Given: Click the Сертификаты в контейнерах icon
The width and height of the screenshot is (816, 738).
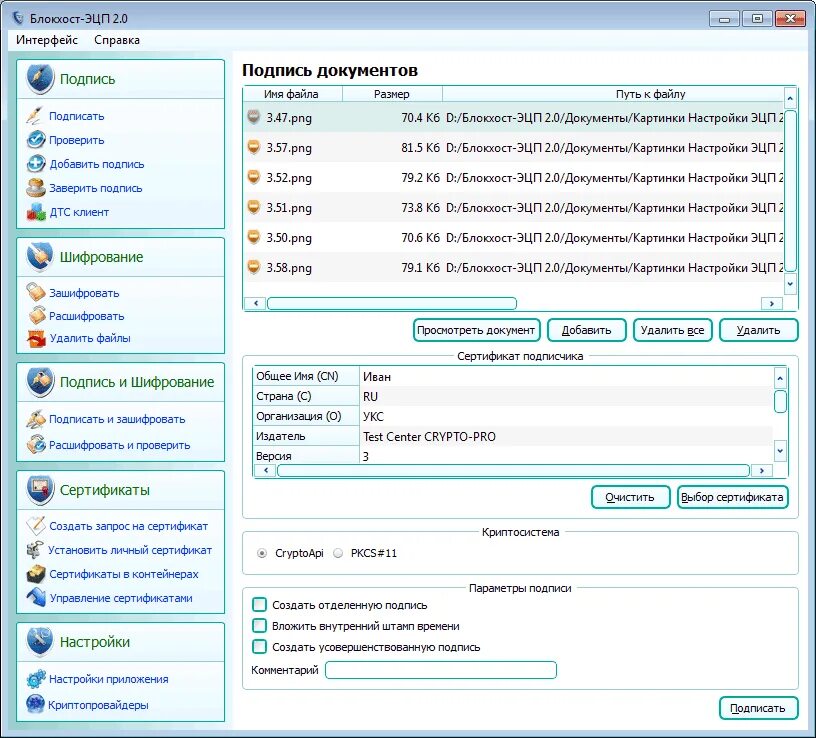Looking at the screenshot, I should tap(36, 574).
